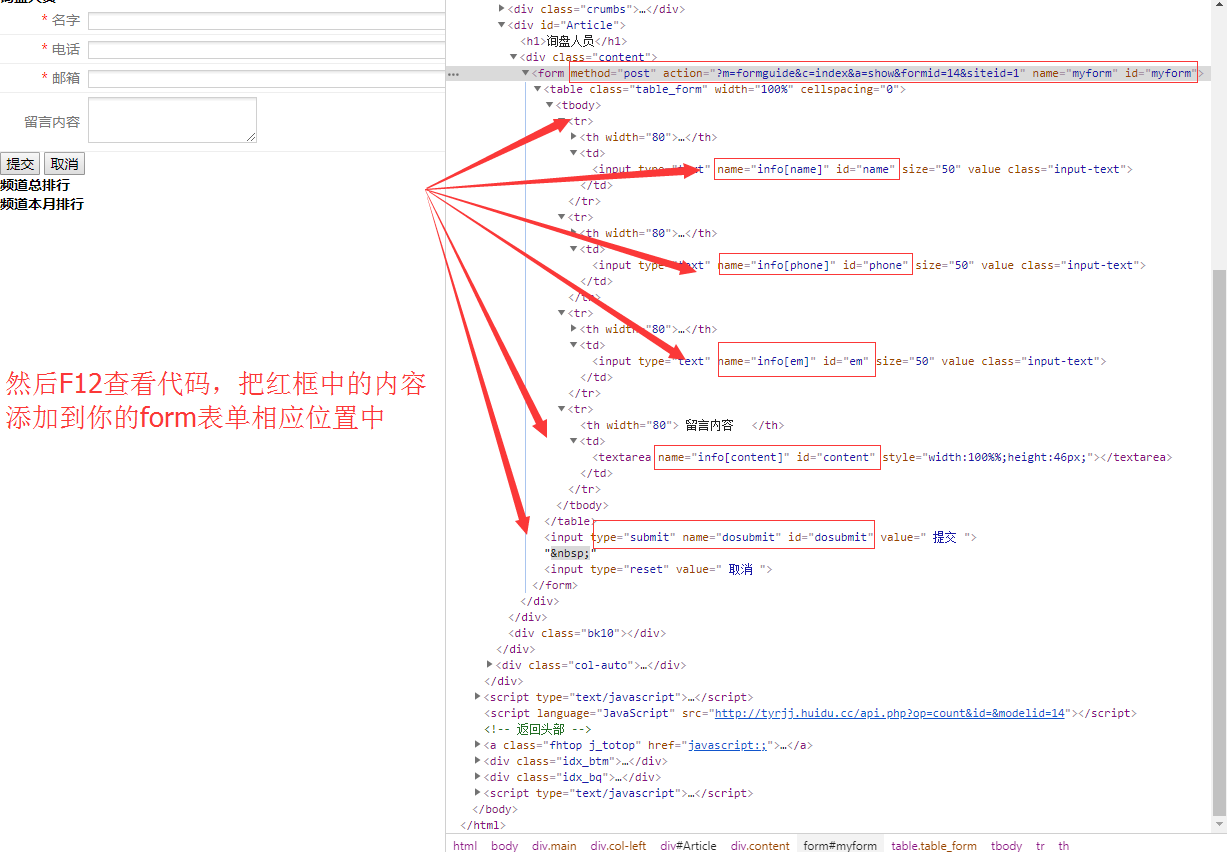1227x852 pixels.
Task: Select the h1 询盘人员 element line
Action: [574, 41]
